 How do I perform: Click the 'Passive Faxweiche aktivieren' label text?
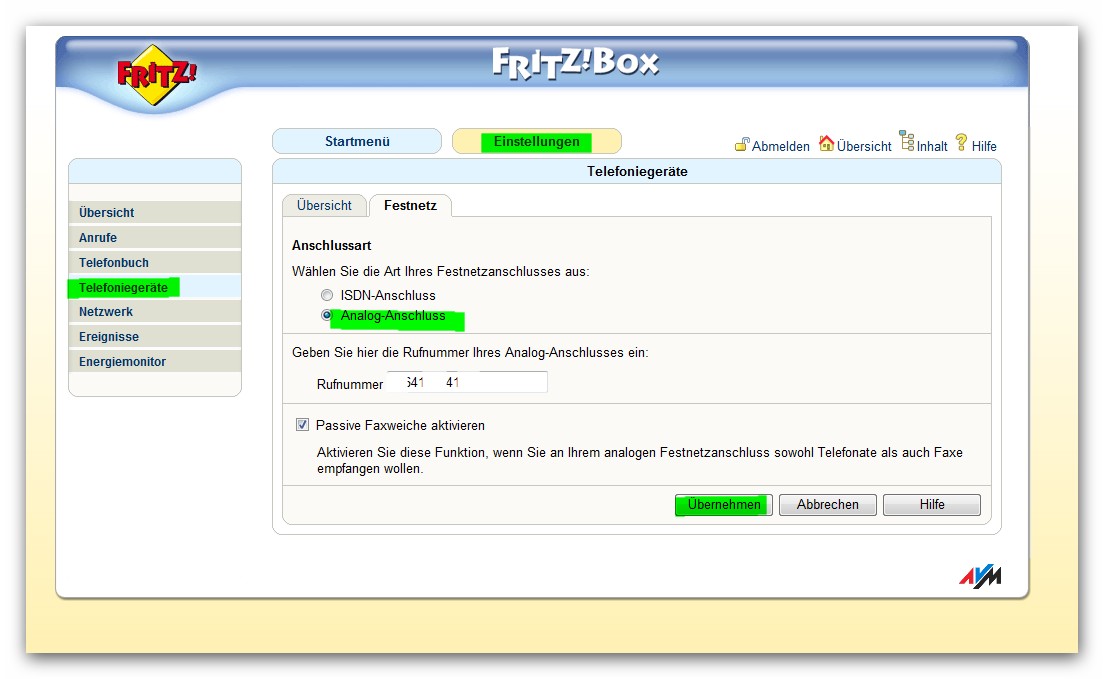pyautogui.click(x=400, y=425)
